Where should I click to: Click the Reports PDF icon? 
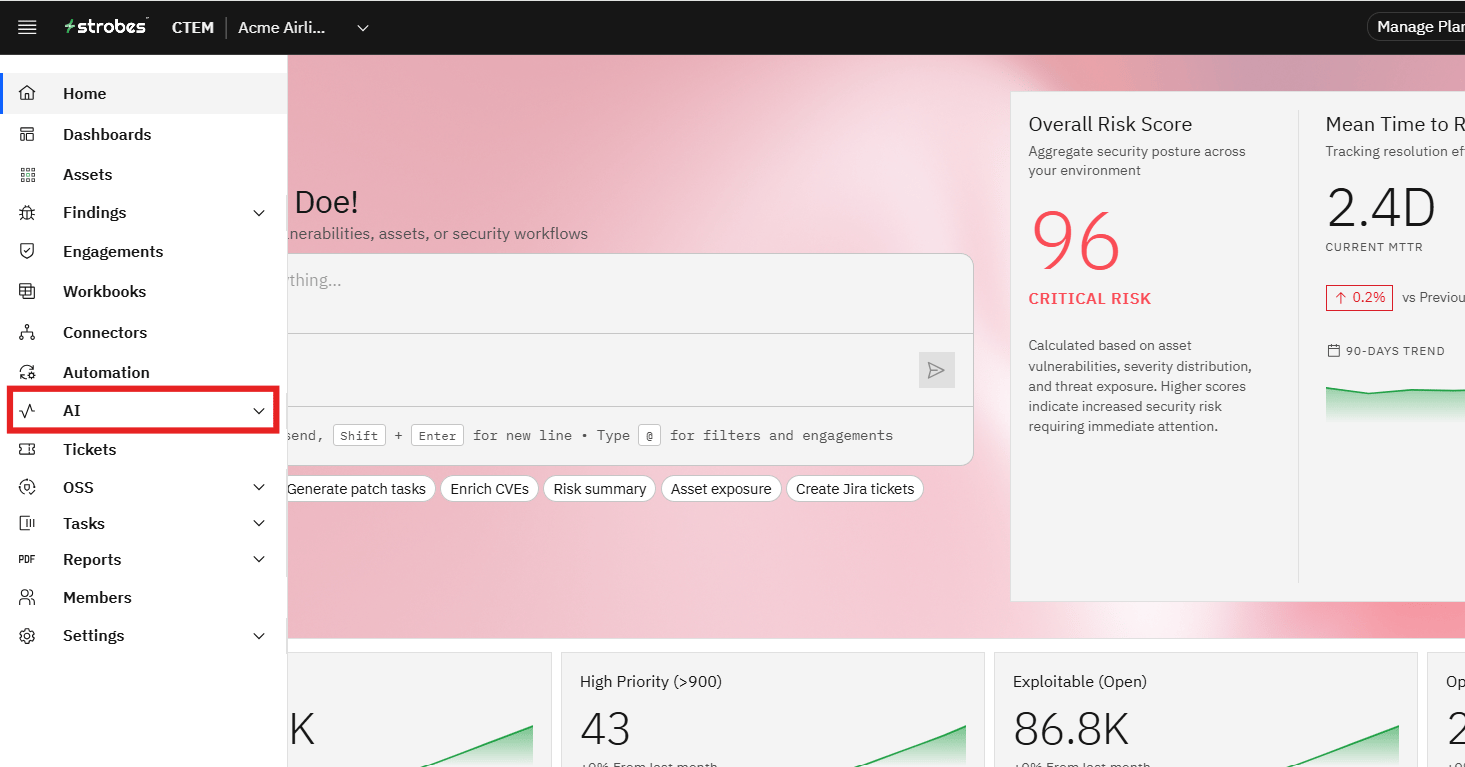(x=27, y=559)
